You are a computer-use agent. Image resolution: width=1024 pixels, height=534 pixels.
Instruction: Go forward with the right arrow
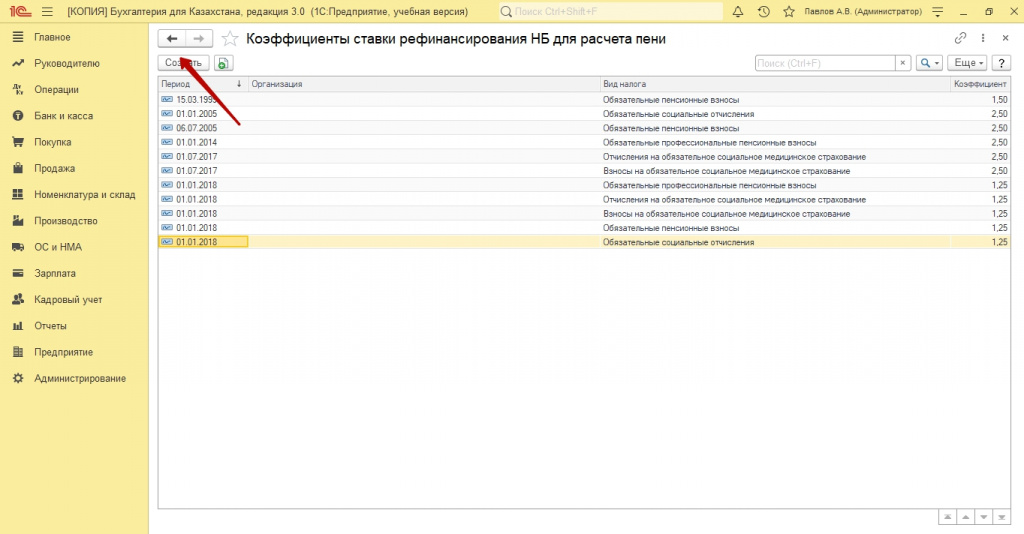[x=199, y=39]
